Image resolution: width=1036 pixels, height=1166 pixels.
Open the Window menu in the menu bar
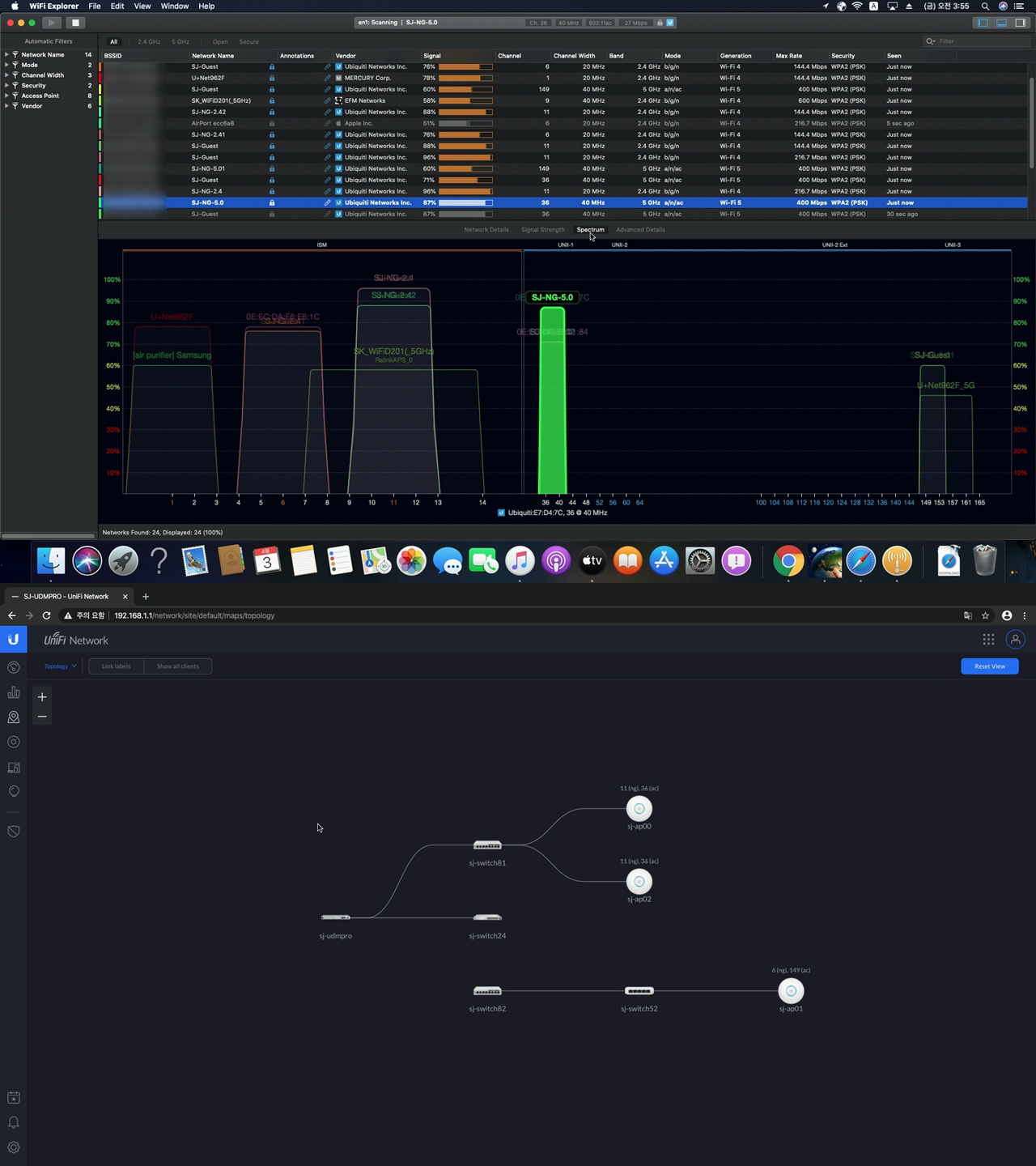point(175,6)
